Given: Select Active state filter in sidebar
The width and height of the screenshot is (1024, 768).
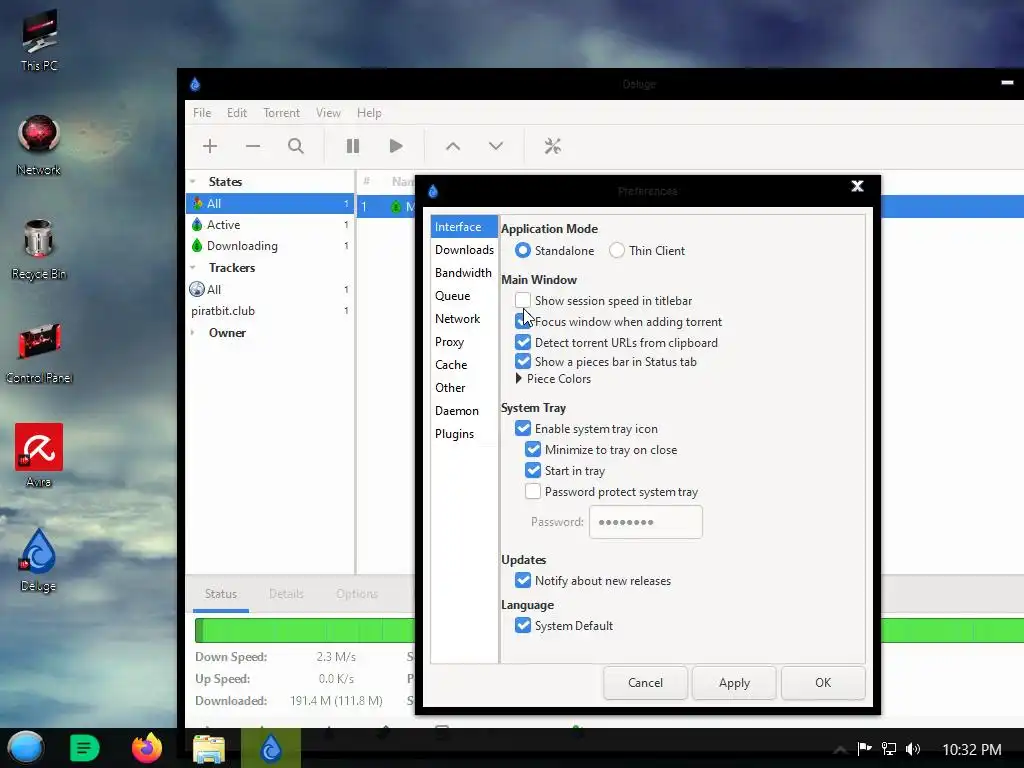Looking at the screenshot, I should tap(270, 225).
